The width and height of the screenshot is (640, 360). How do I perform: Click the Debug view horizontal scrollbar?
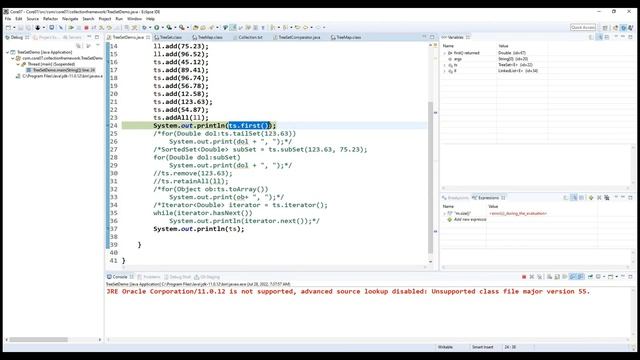click(x=39, y=340)
